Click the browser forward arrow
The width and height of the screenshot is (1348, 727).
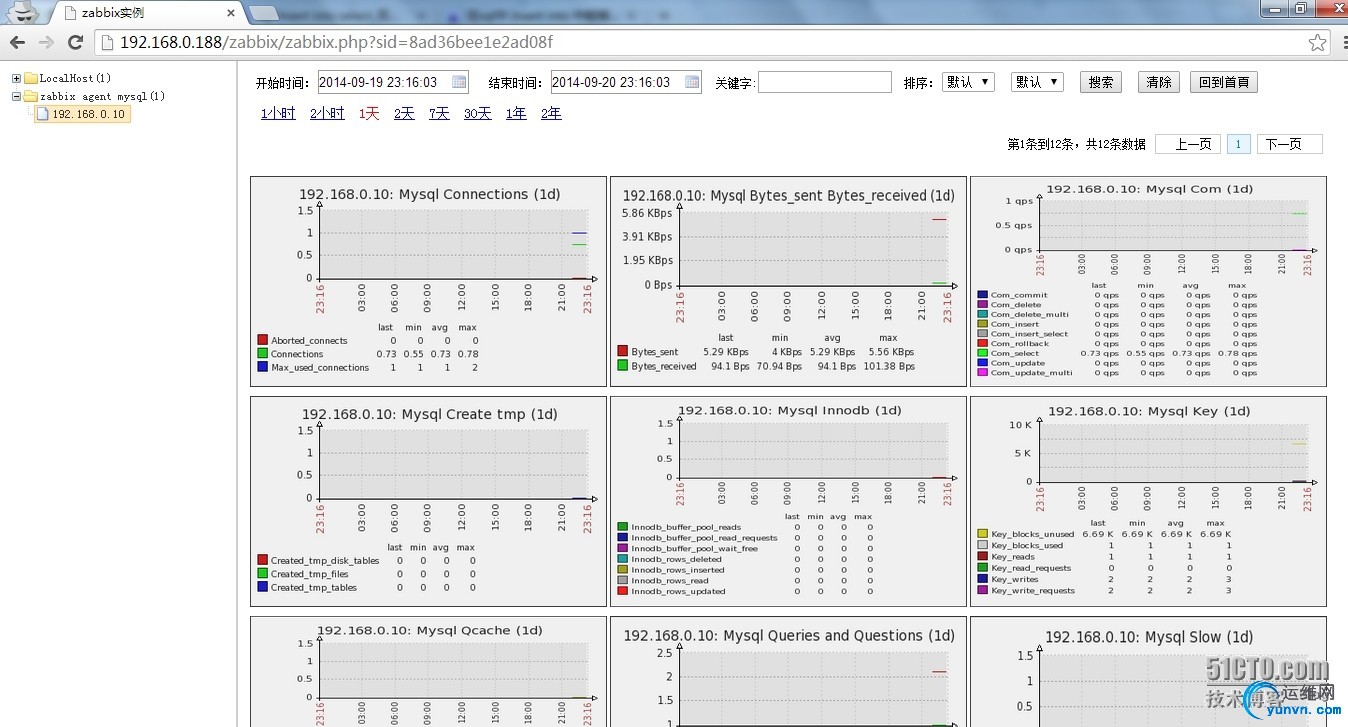pos(46,42)
